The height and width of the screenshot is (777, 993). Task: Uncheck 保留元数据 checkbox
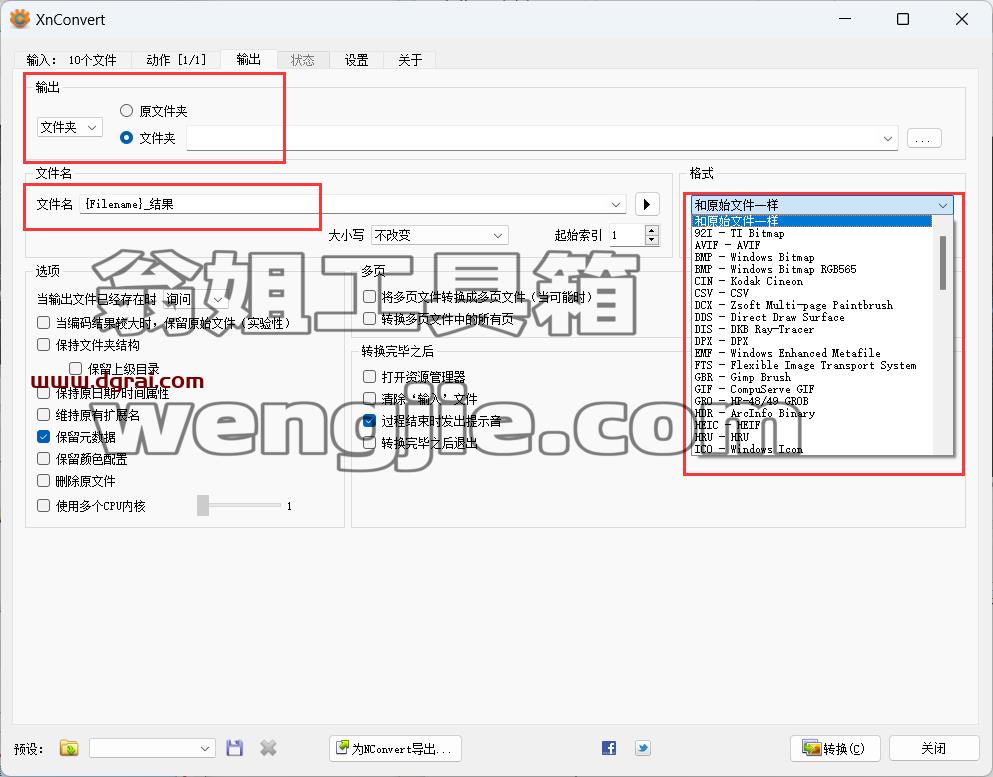pyautogui.click(x=44, y=436)
